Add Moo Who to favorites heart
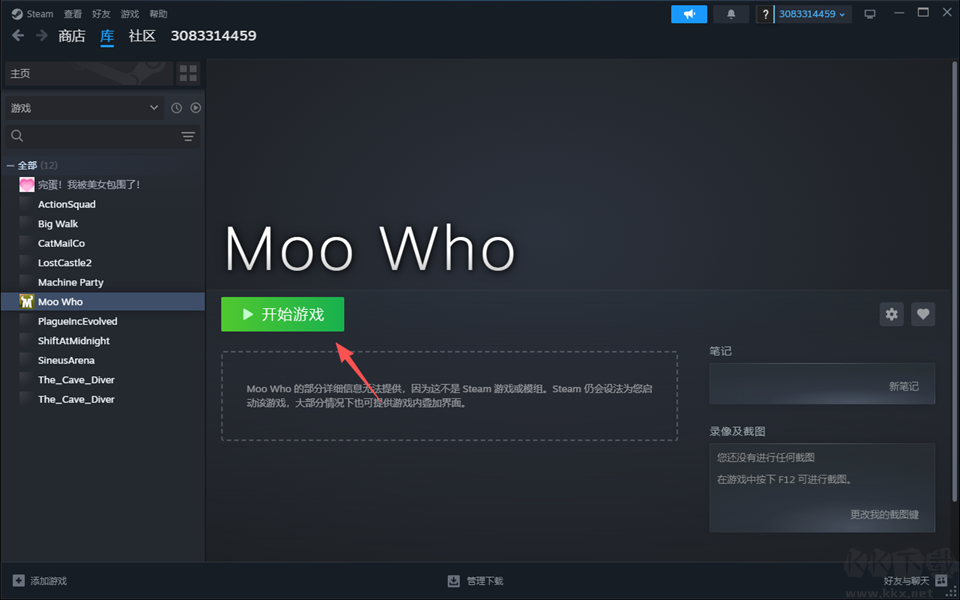Viewport: 960px width, 600px height. (x=923, y=314)
